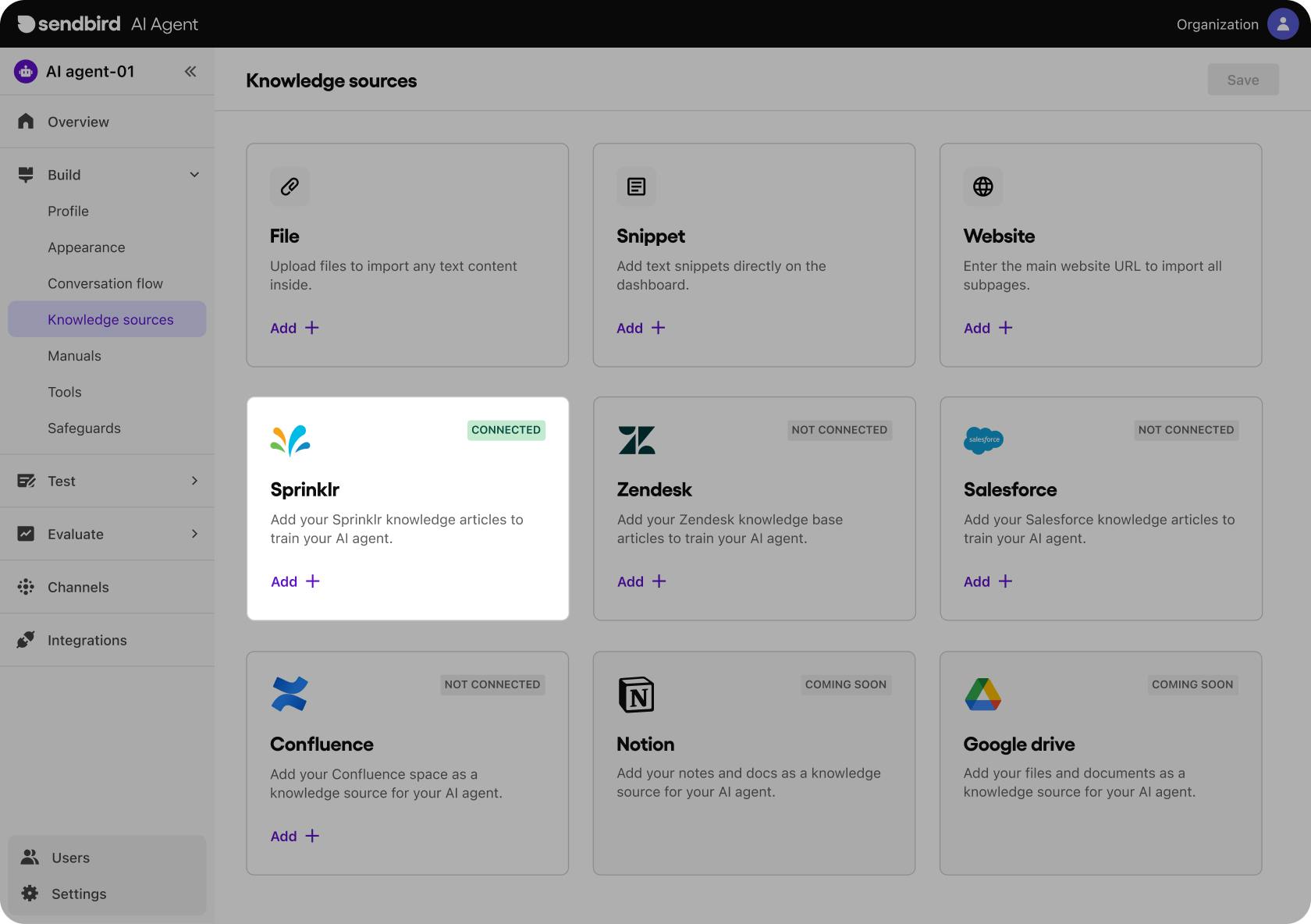Click the Sprinklr logo
The image size is (1311, 924).
[x=290, y=440]
